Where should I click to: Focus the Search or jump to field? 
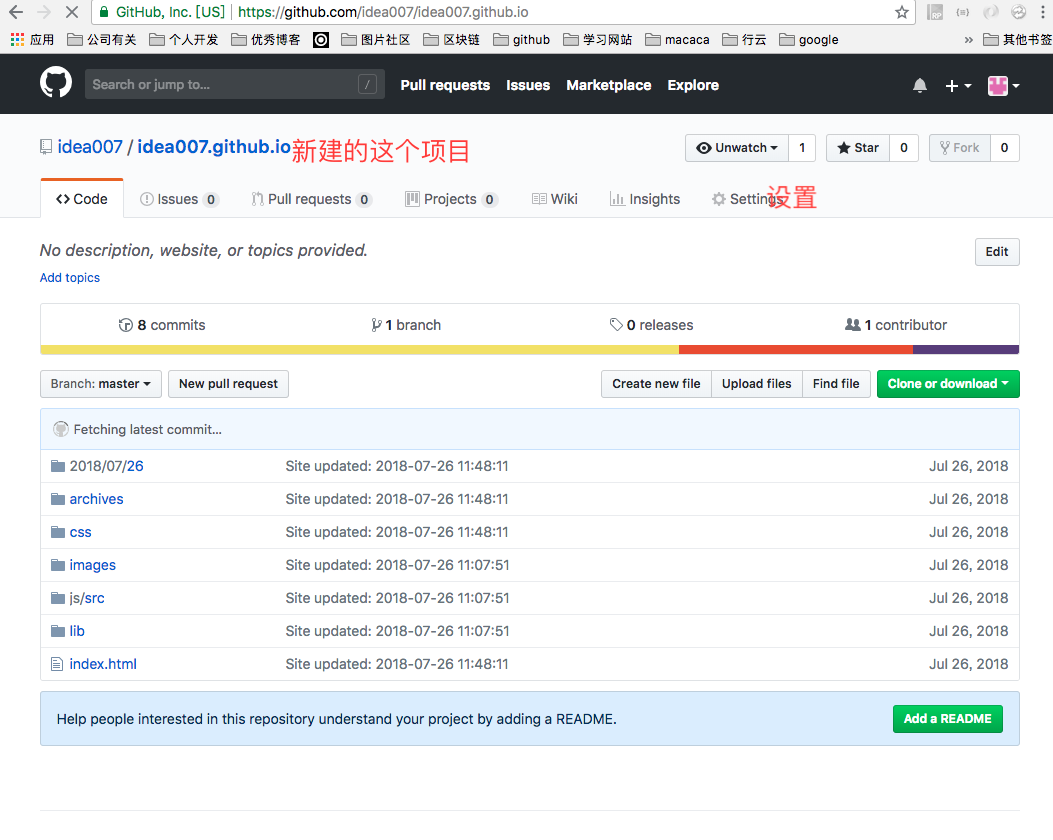[234, 84]
